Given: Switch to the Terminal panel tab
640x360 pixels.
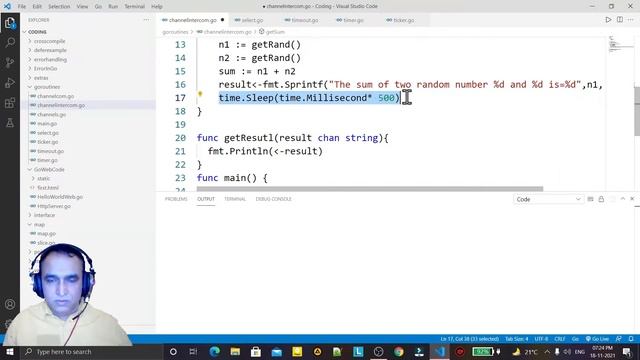Looking at the screenshot, I should click(235, 199).
